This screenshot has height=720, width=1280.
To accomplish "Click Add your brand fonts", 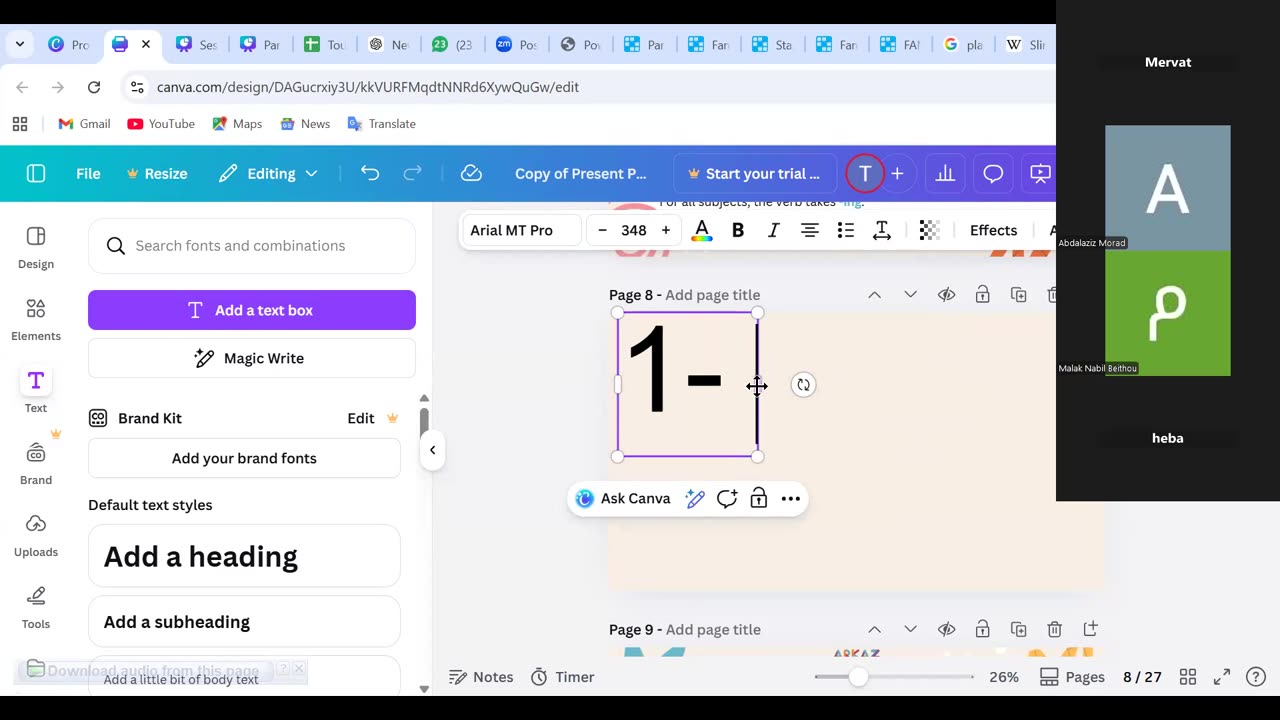I will pyautogui.click(x=244, y=458).
